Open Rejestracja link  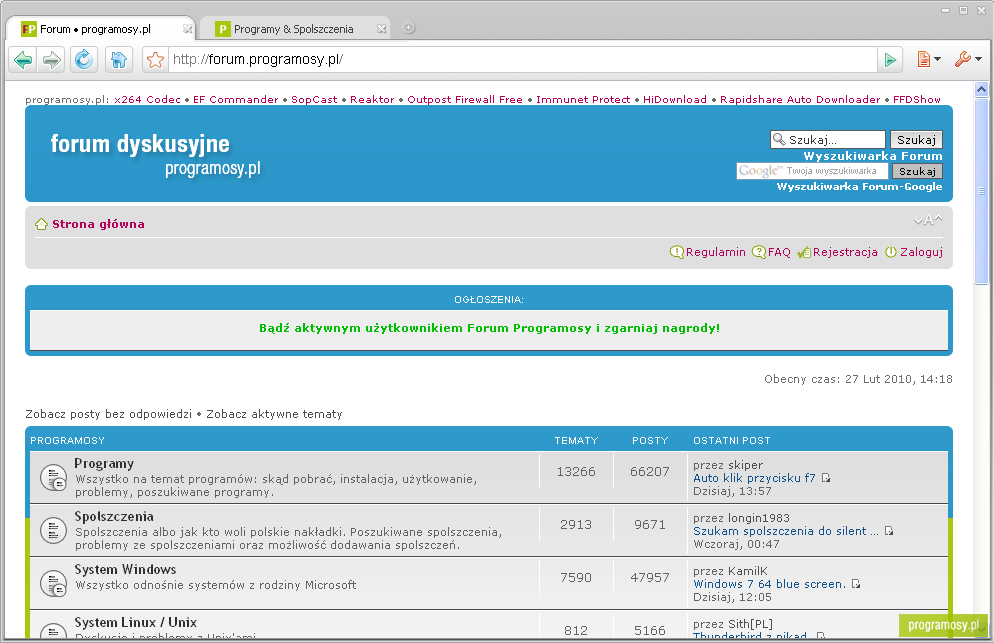click(x=845, y=252)
